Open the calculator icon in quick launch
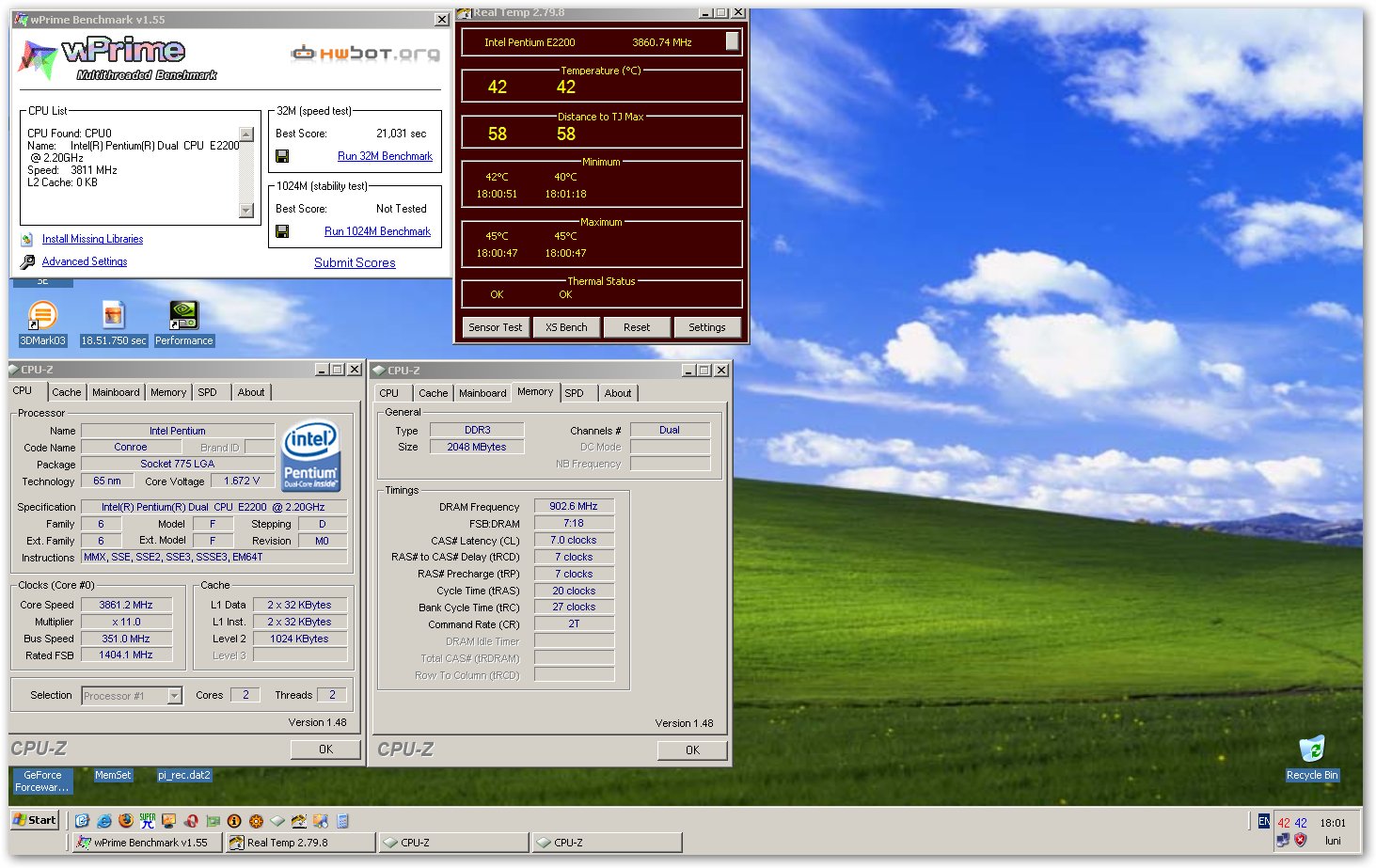 [x=342, y=821]
